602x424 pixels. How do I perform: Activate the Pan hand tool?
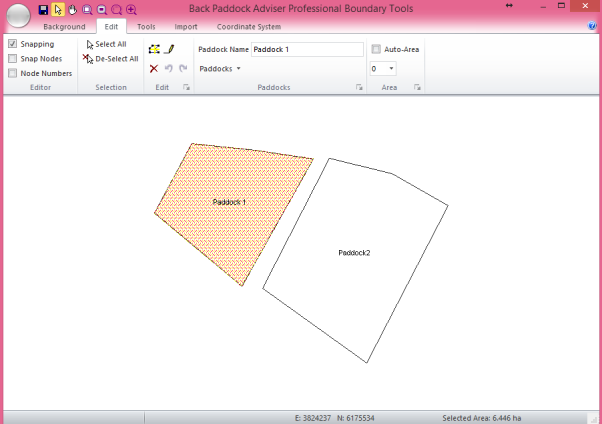coord(72,9)
